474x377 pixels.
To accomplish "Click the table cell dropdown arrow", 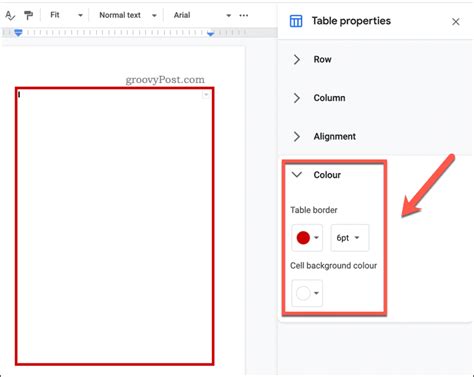I will click(206, 95).
